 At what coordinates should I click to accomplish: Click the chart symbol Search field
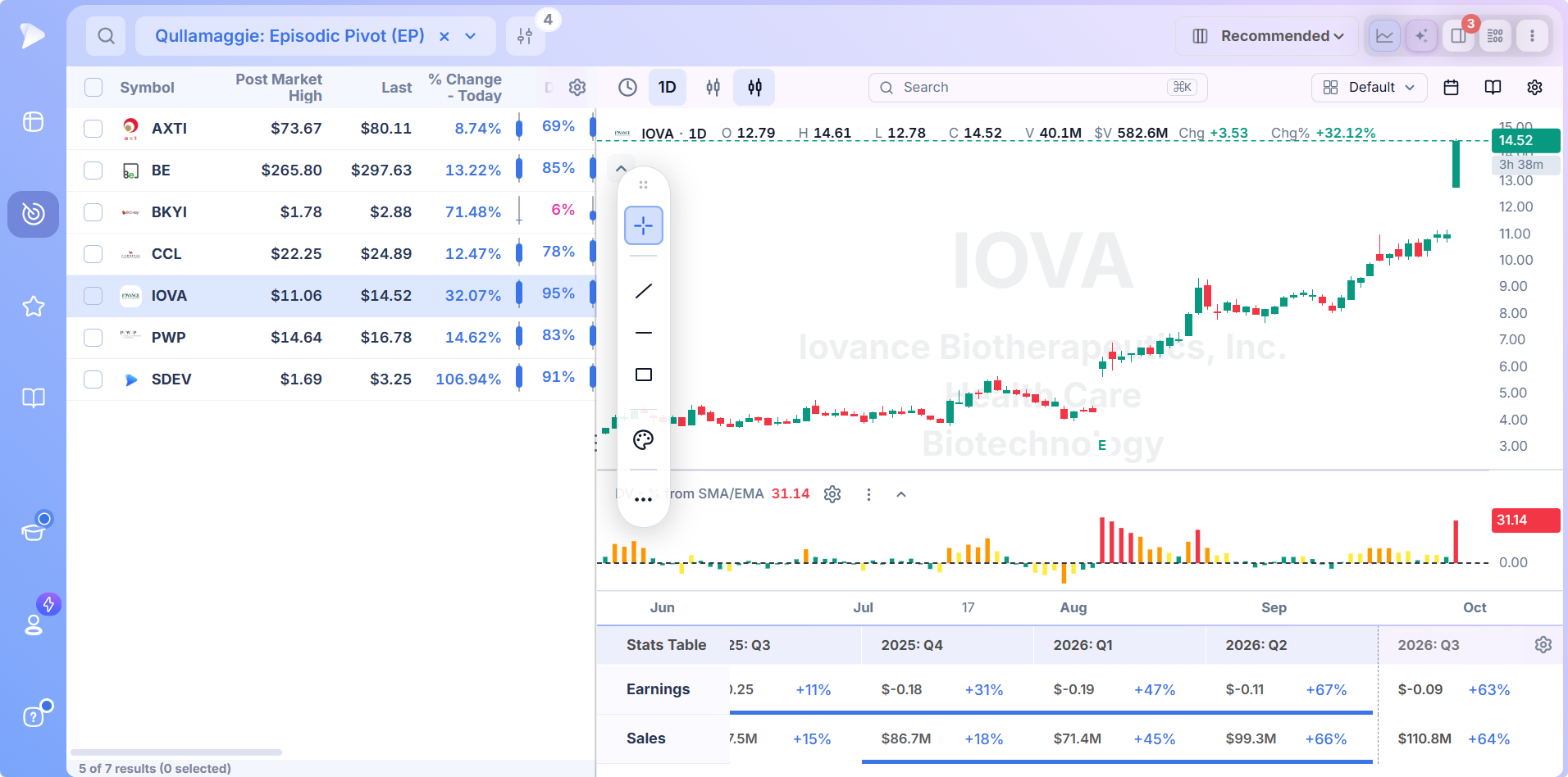coord(1038,88)
